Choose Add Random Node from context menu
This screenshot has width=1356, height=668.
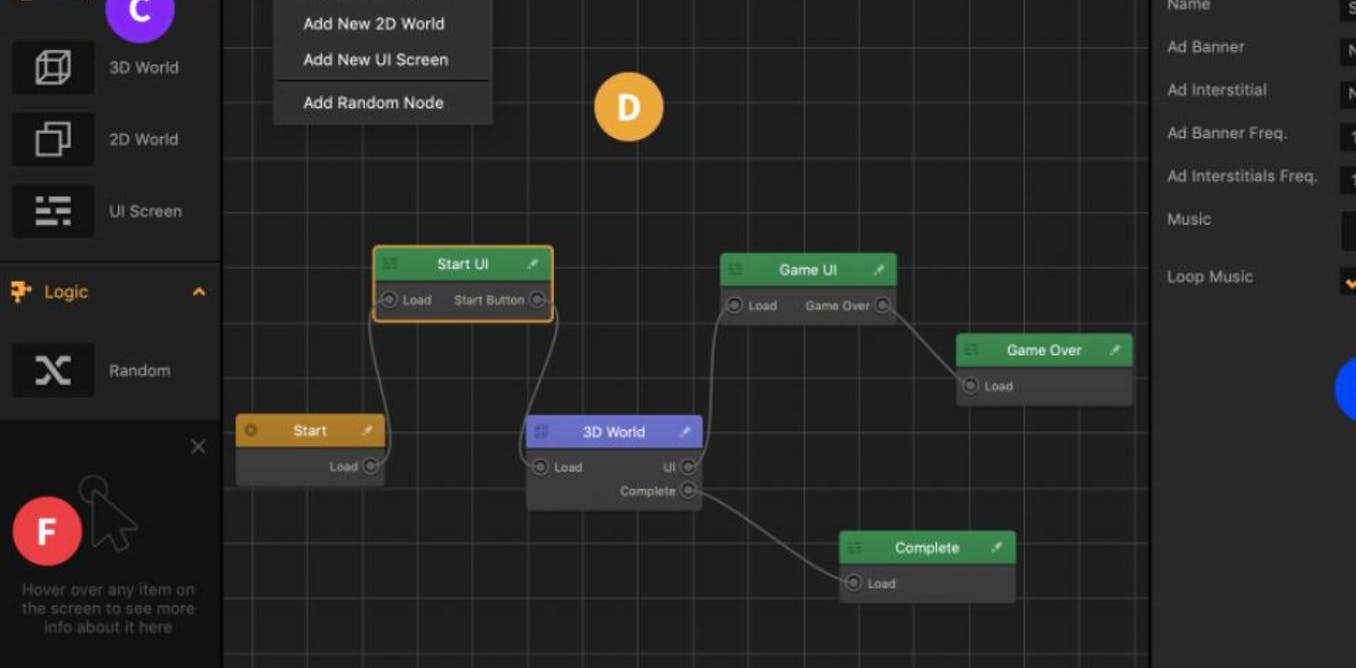tap(373, 102)
